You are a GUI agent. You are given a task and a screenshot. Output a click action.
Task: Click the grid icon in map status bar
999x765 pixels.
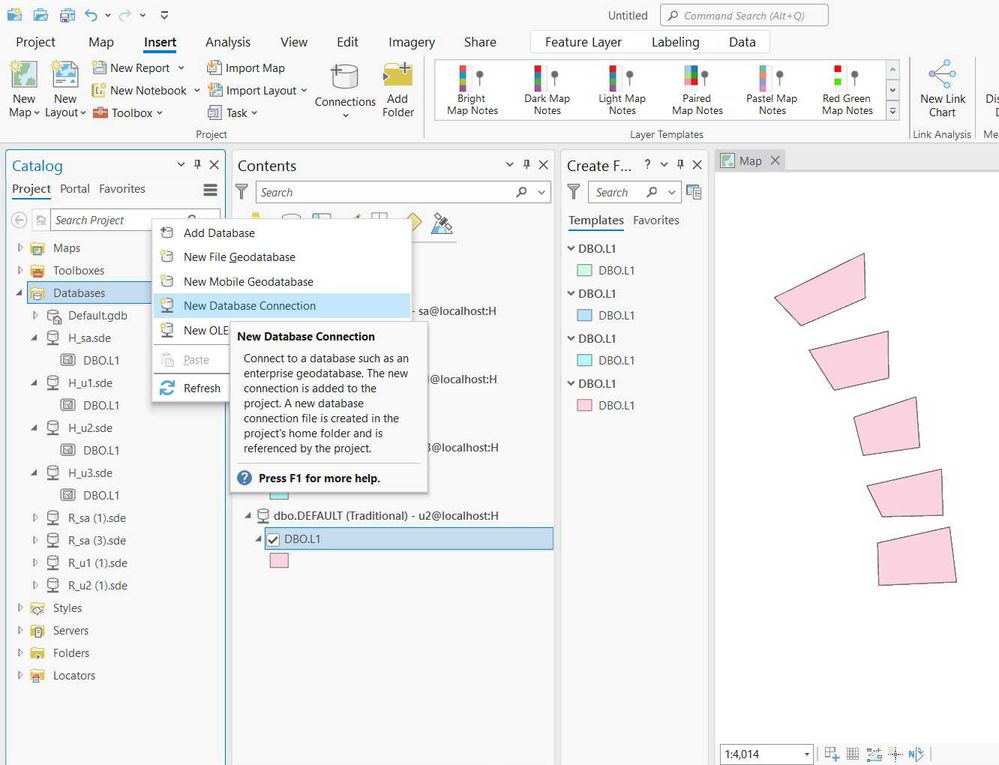852,754
